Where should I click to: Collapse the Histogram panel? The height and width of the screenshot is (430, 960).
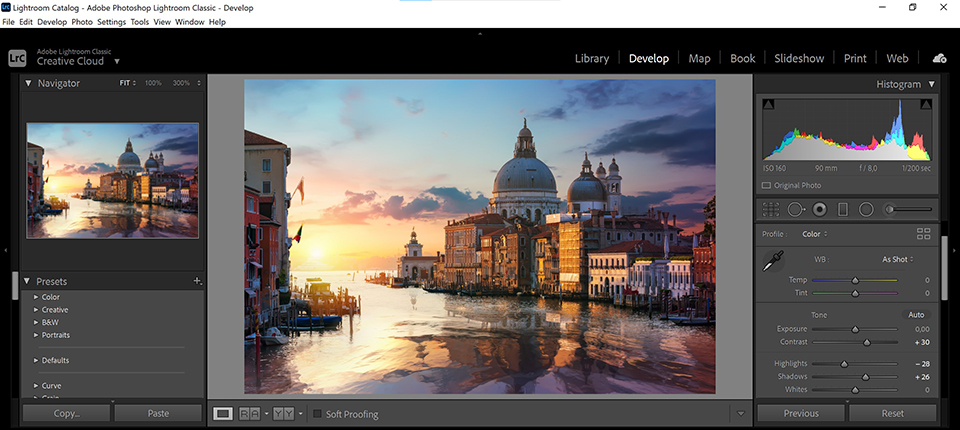point(932,84)
